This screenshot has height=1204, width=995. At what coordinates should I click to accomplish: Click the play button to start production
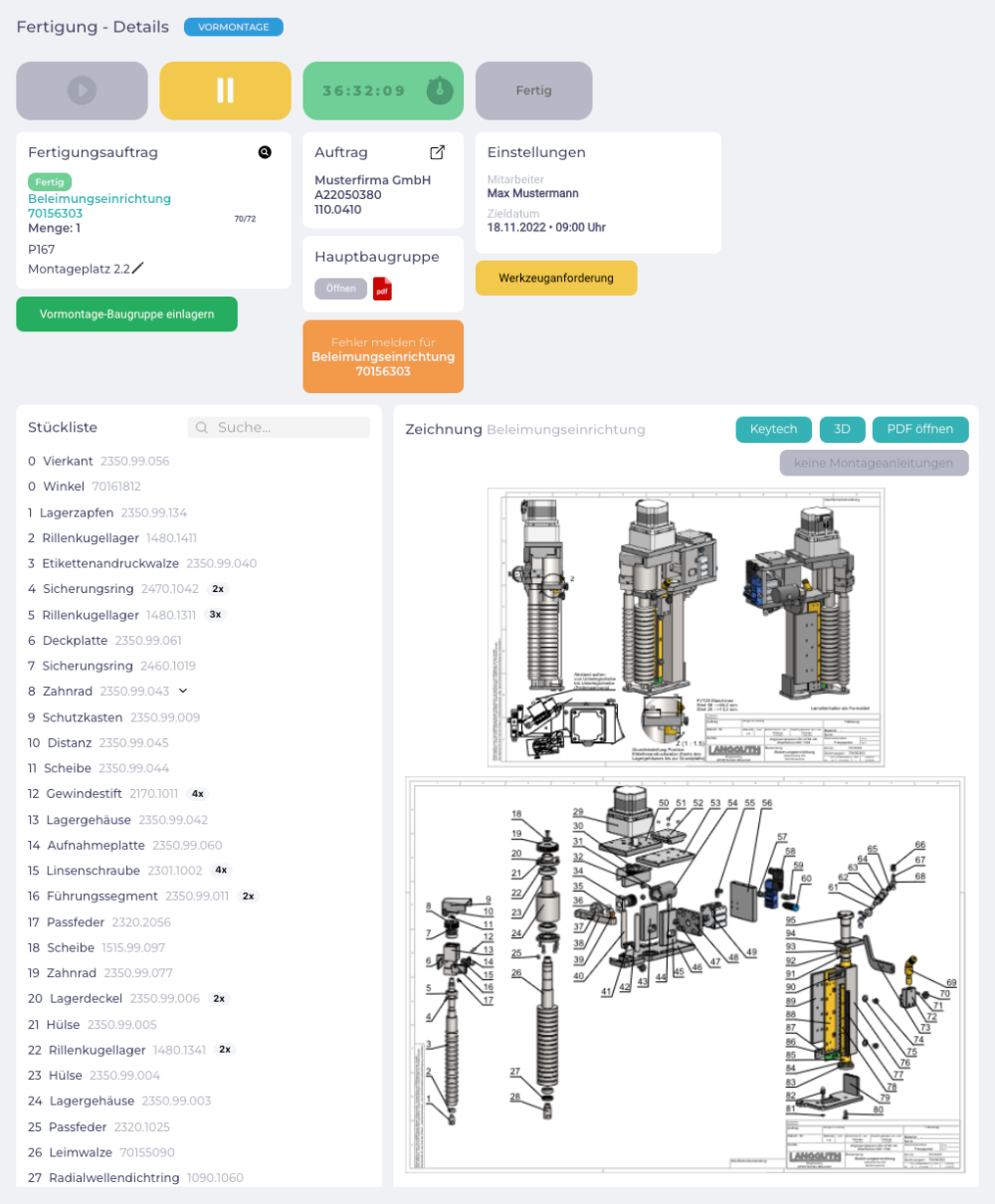click(82, 91)
